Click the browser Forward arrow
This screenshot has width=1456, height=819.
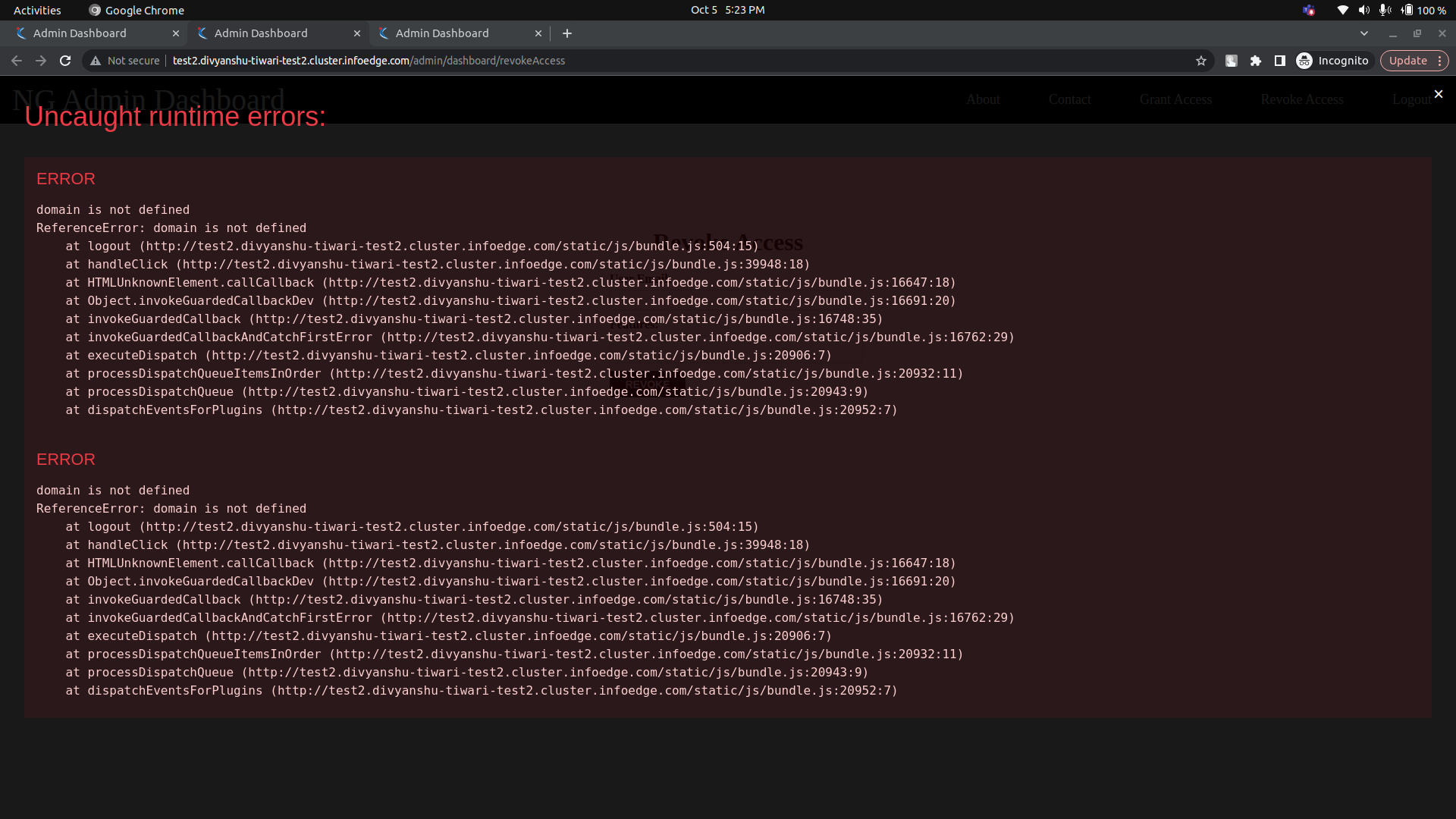(41, 61)
